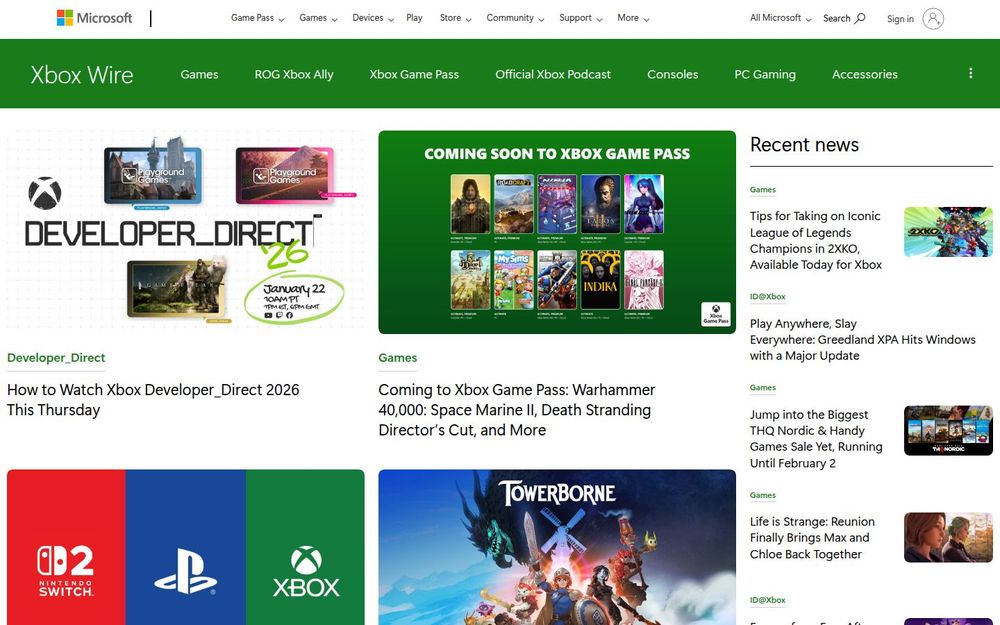This screenshot has width=1000, height=625.
Task: Open Developer_Direct category link
Action: pyautogui.click(x=56, y=358)
